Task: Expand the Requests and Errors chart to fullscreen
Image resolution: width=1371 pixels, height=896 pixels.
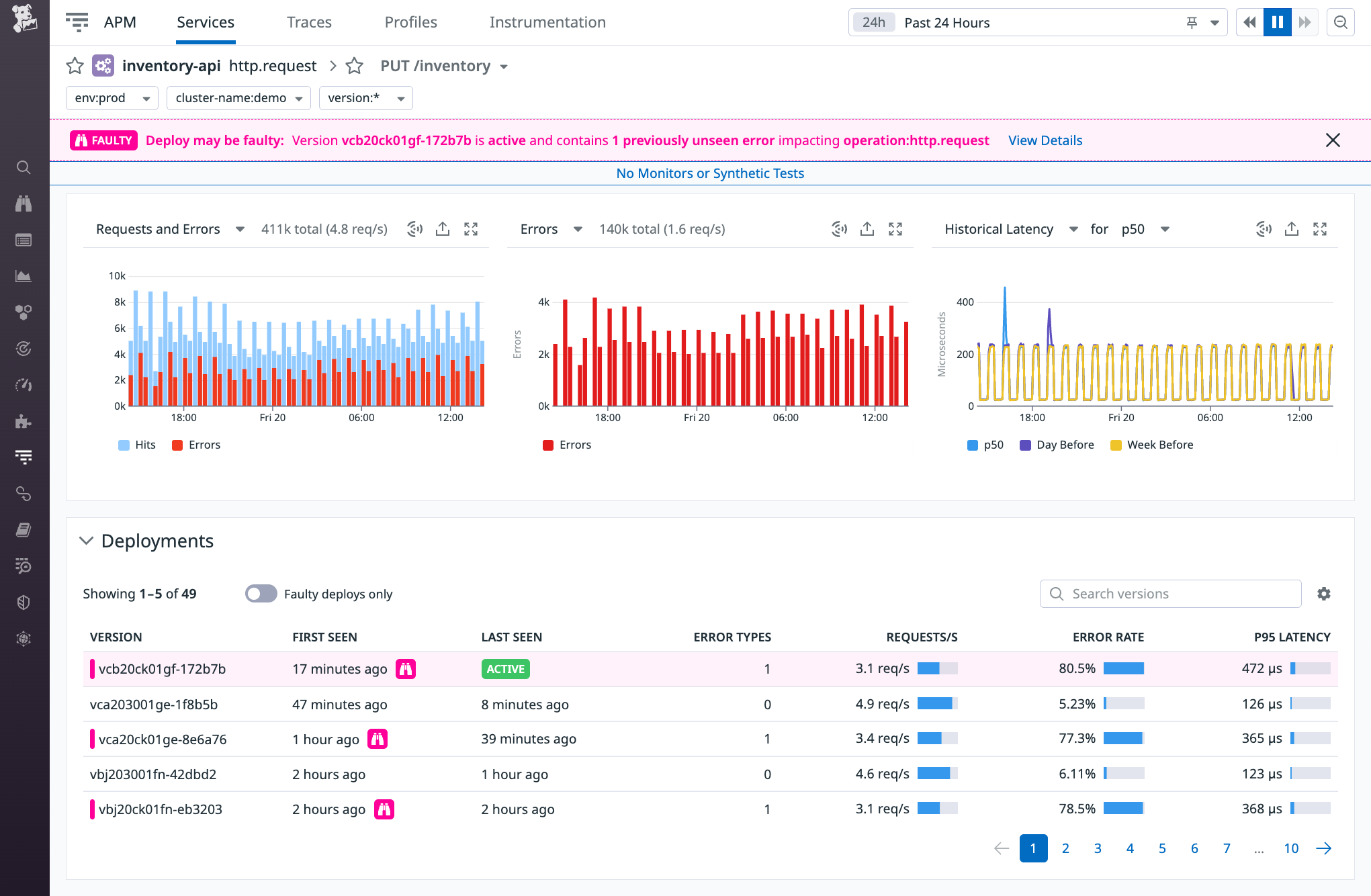Action: pos(472,229)
